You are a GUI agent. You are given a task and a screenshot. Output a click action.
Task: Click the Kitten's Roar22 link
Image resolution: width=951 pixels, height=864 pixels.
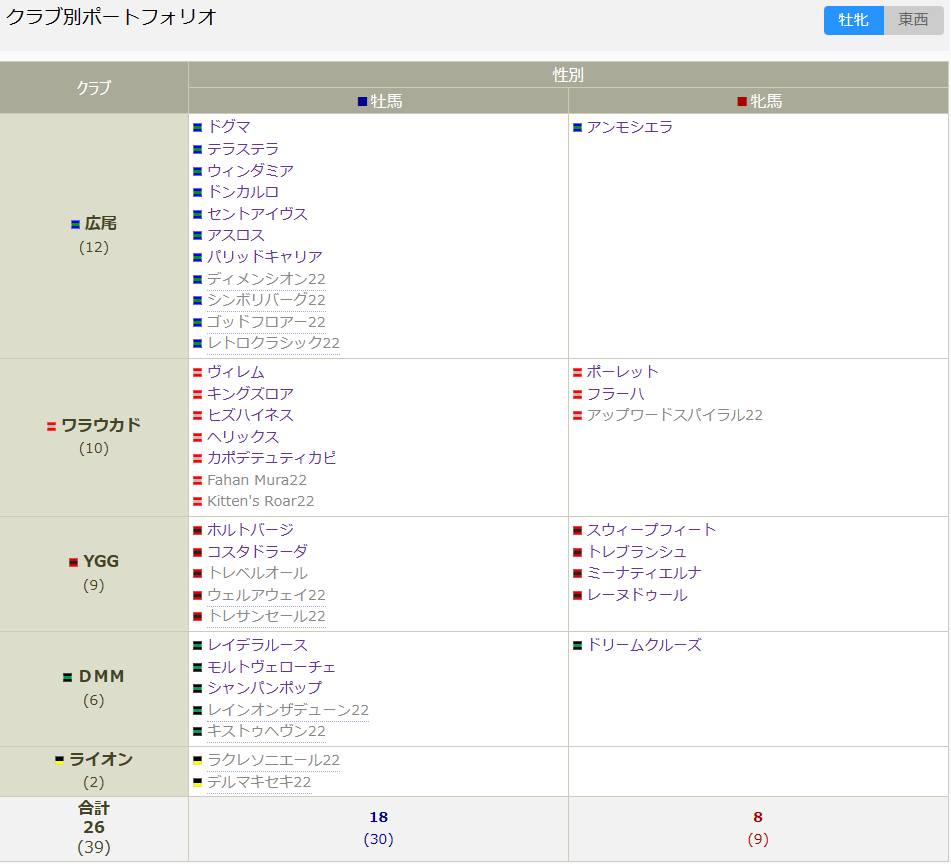coord(260,501)
